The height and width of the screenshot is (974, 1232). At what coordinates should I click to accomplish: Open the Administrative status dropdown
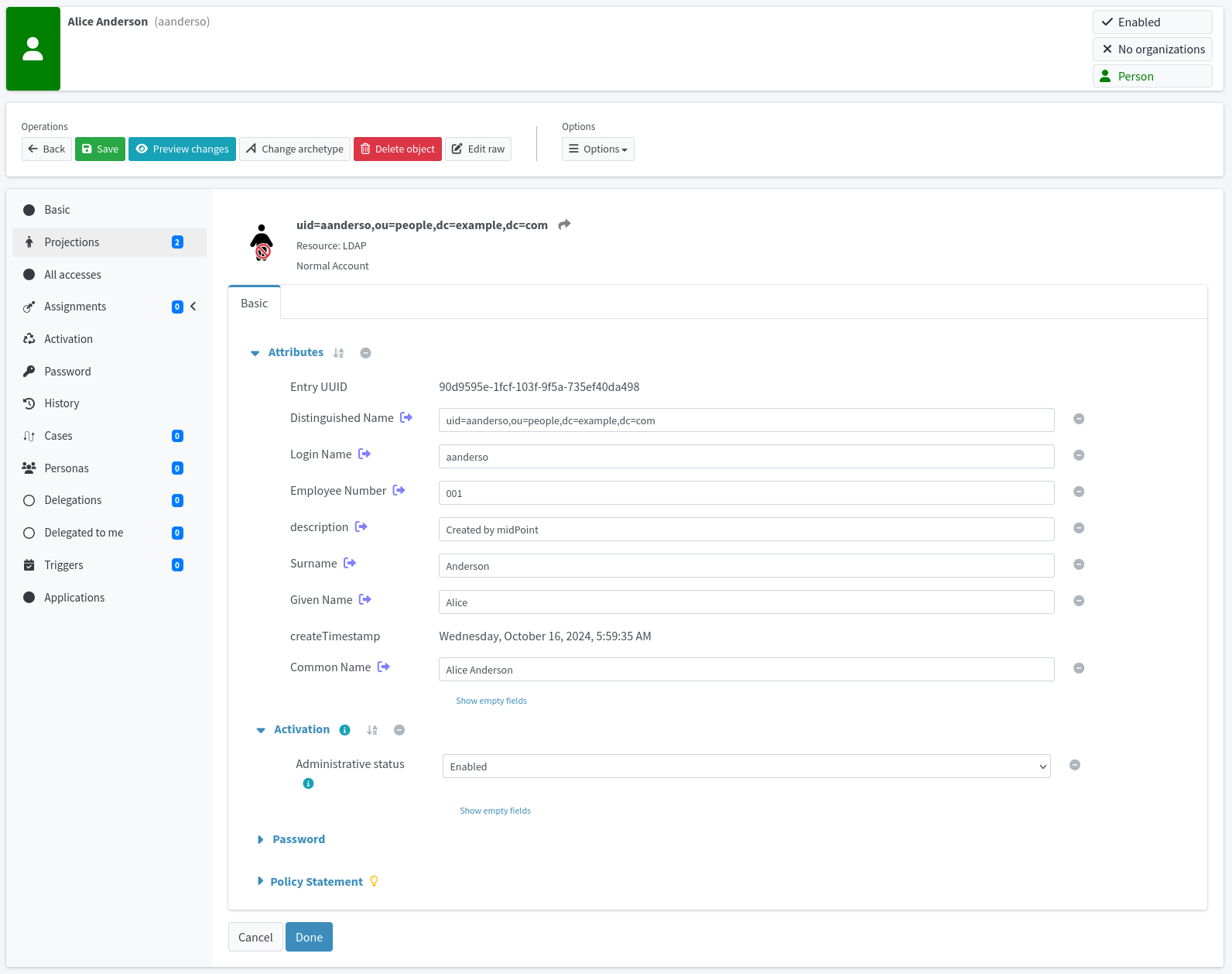(746, 767)
